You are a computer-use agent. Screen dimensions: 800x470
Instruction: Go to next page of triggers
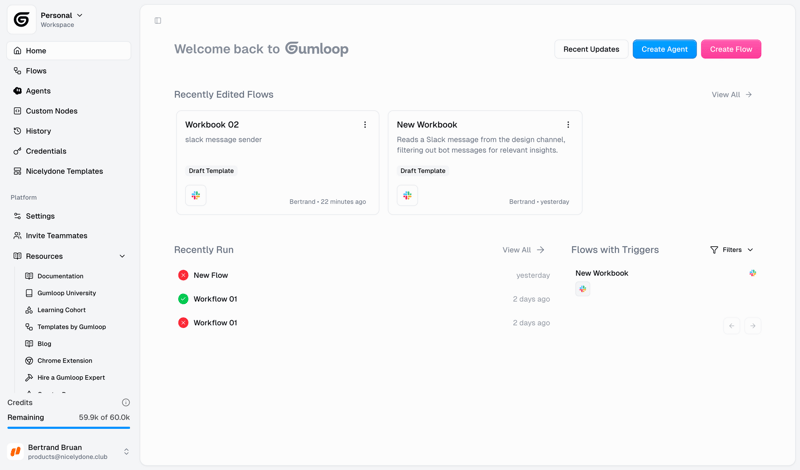point(753,326)
